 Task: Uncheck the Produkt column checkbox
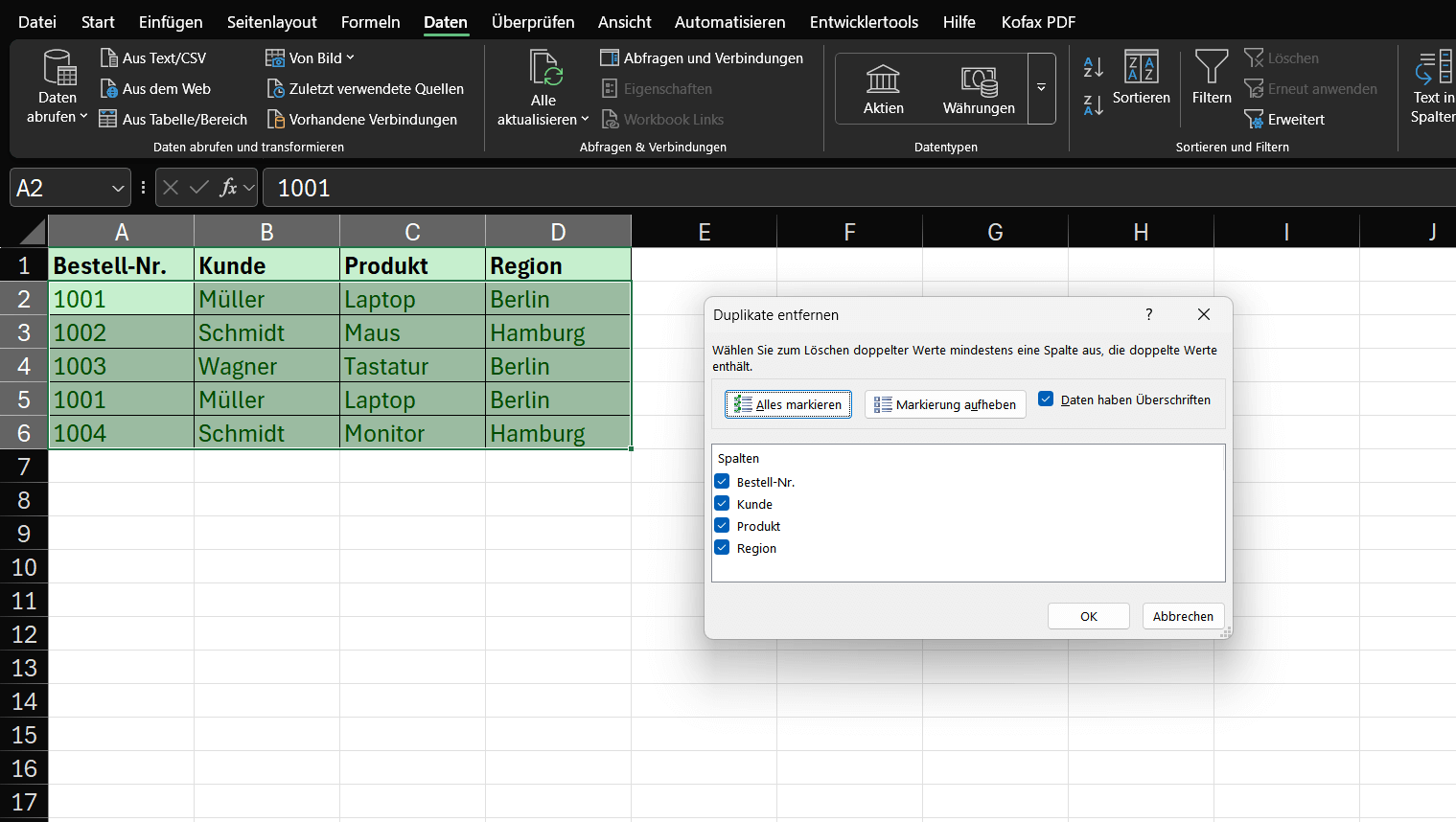tap(722, 525)
